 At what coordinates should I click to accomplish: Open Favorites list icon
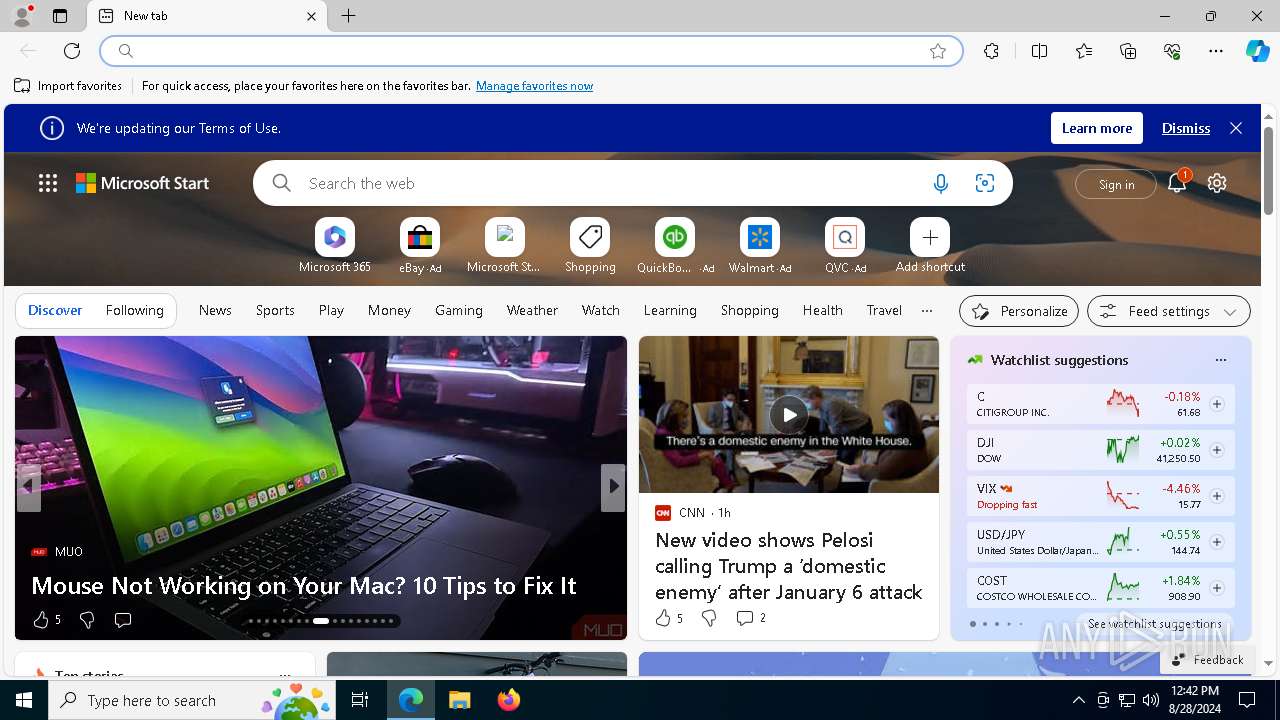pos(1084,51)
